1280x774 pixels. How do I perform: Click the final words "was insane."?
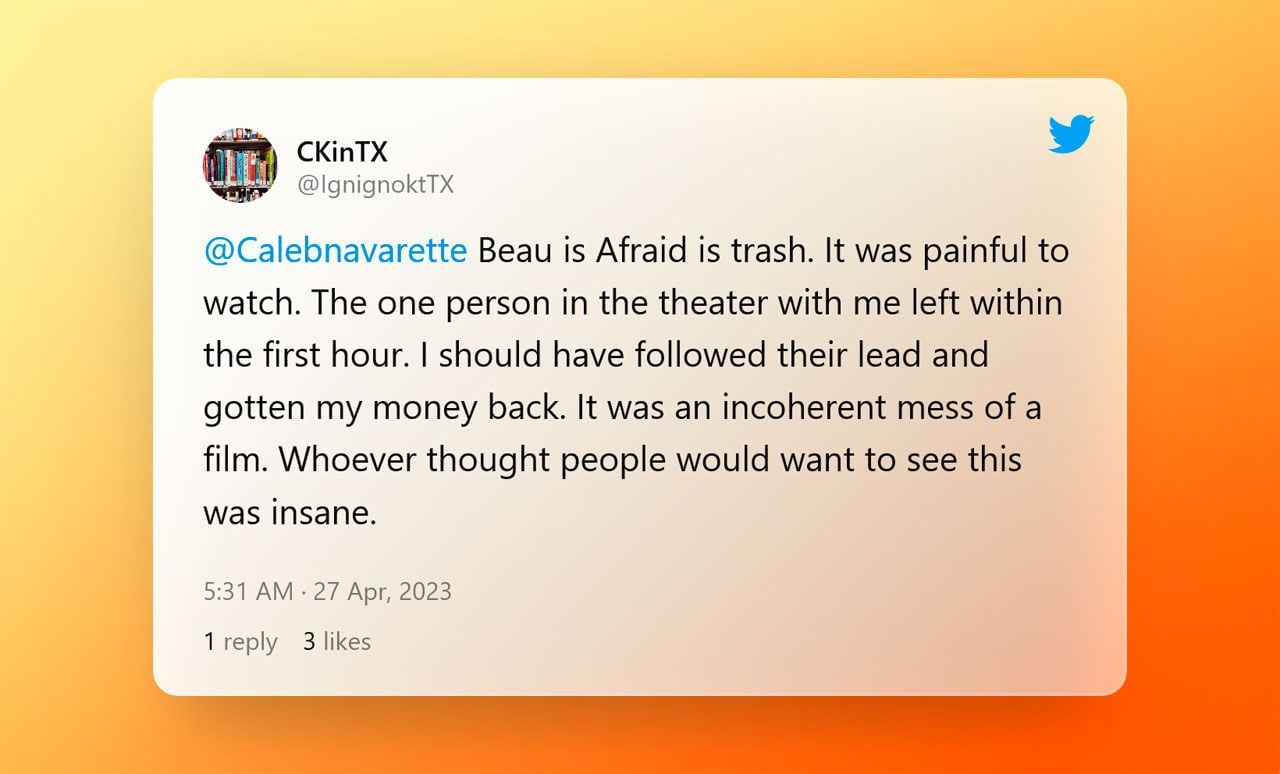[290, 513]
